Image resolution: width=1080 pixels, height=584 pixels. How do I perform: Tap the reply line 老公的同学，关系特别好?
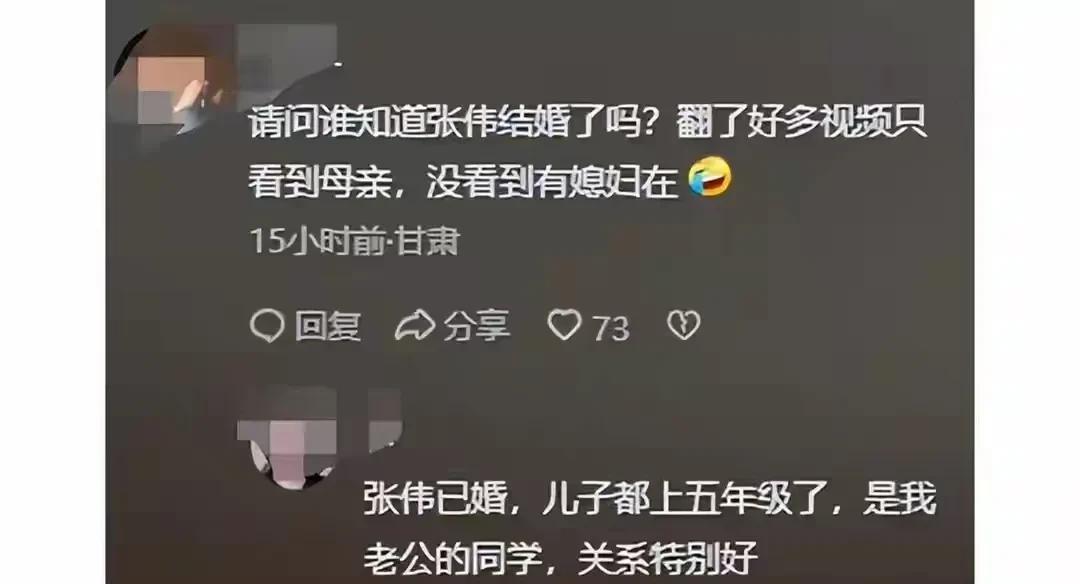pos(560,558)
